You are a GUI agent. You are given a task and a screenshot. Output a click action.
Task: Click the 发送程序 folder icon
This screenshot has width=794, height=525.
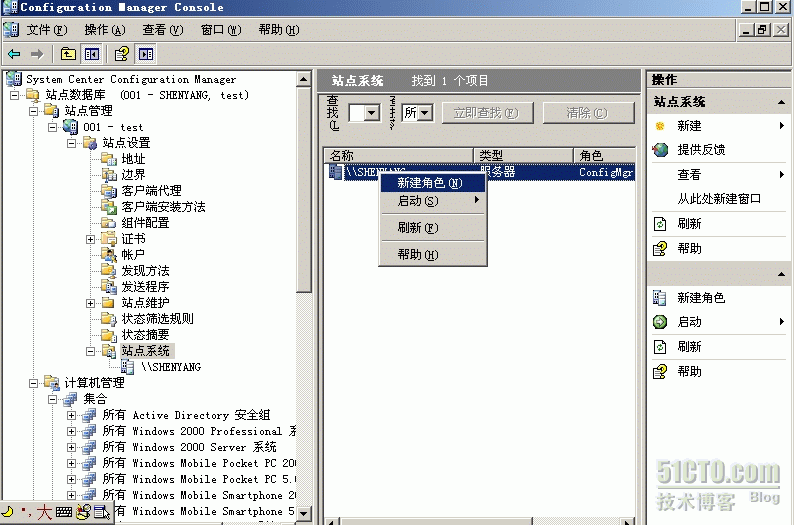pos(109,287)
